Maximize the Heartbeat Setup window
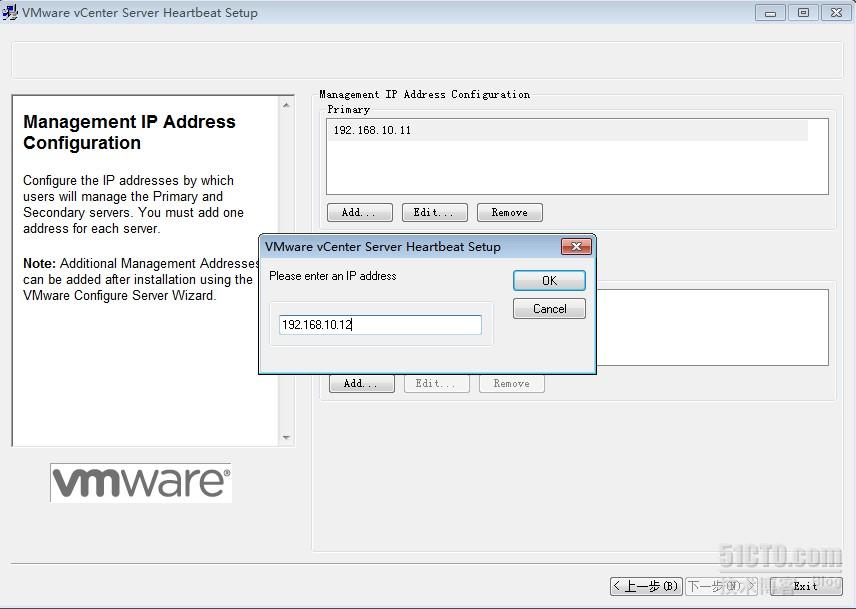 pos(804,13)
